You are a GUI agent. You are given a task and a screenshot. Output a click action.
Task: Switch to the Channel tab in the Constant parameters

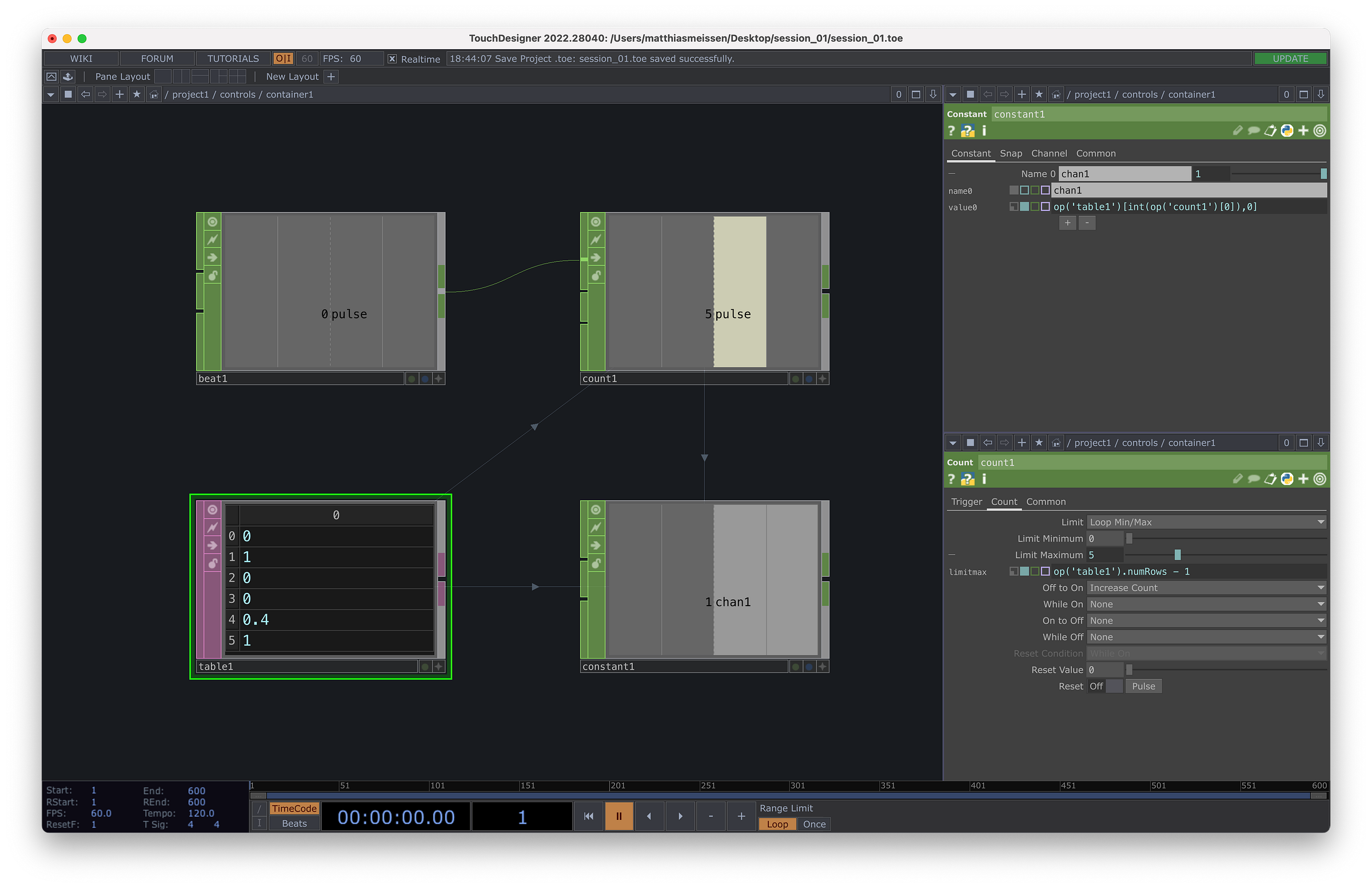(x=1048, y=153)
